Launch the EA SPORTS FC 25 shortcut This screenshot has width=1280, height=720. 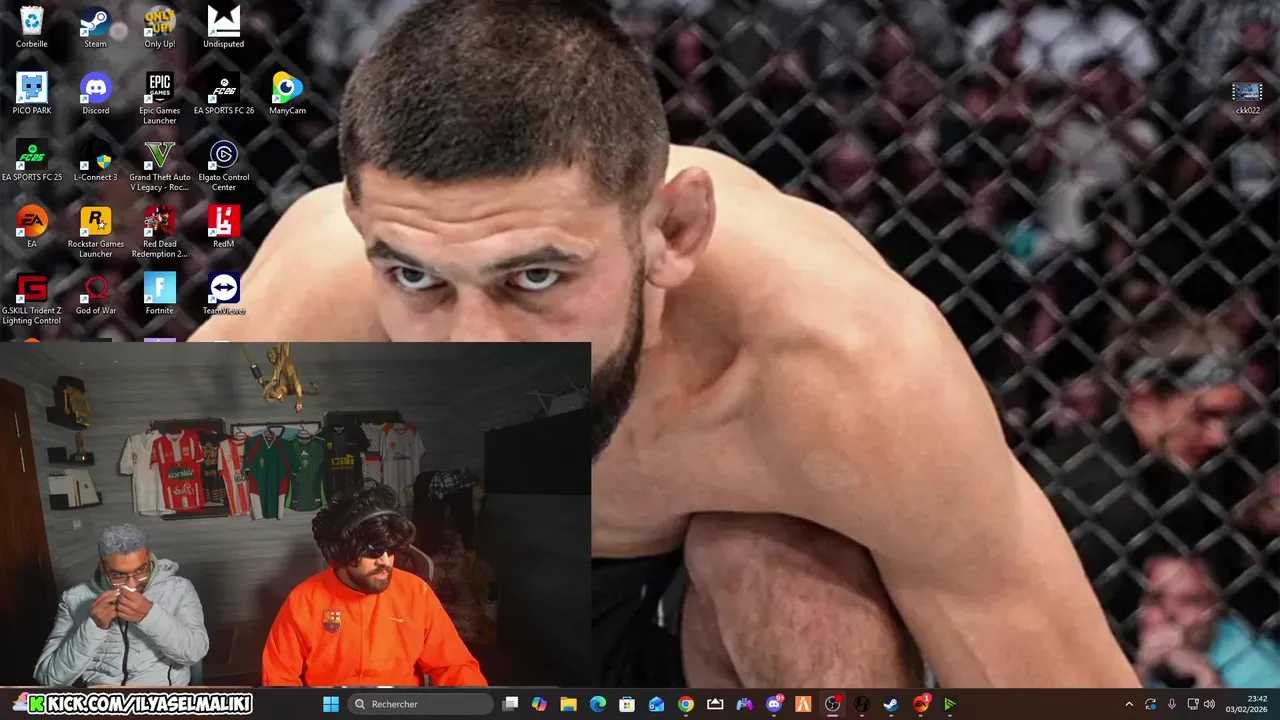[31, 161]
